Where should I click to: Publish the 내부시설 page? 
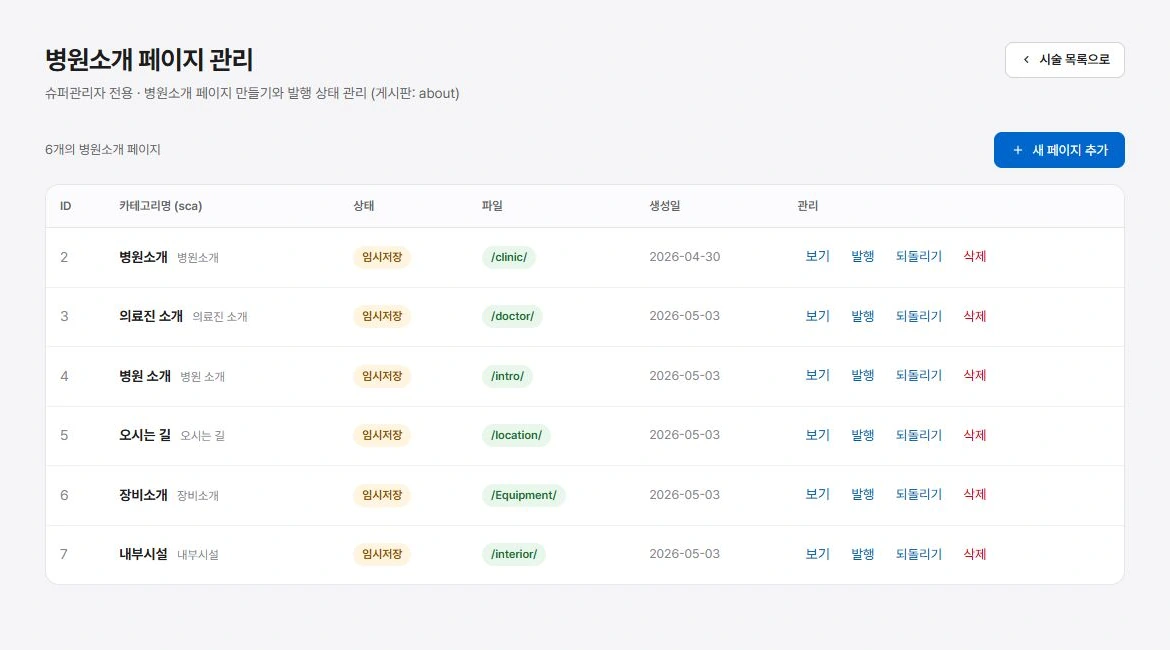pyautogui.click(x=863, y=554)
